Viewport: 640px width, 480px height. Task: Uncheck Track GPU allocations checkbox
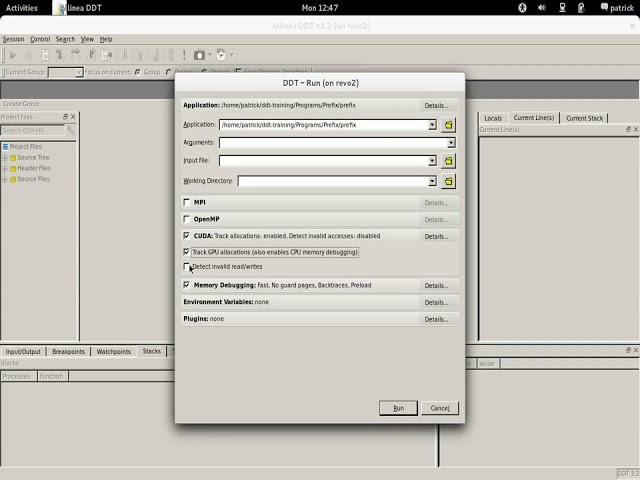tap(187, 252)
